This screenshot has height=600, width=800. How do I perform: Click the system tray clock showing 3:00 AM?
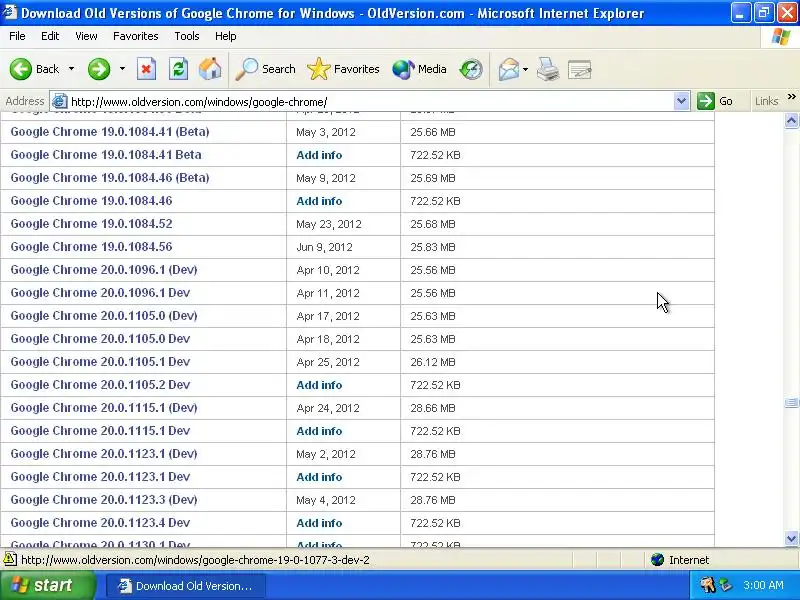tap(763, 585)
